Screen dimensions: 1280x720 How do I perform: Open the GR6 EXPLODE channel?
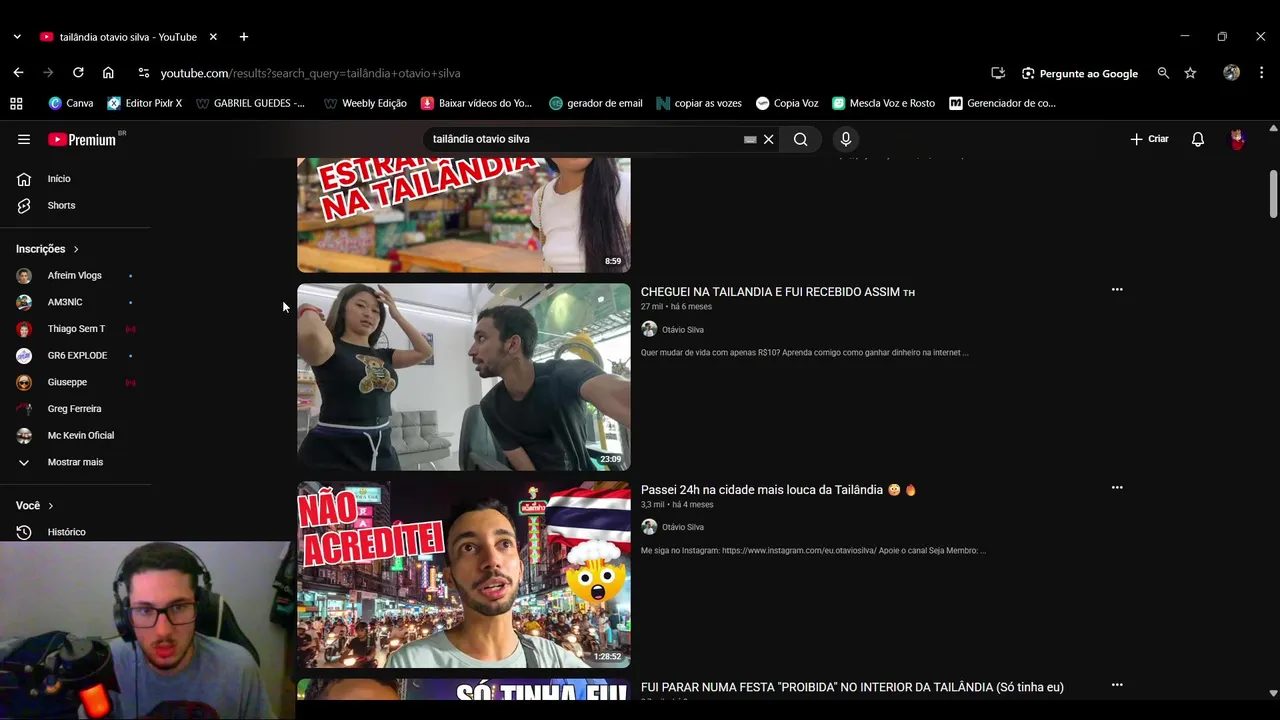pyautogui.click(x=76, y=355)
